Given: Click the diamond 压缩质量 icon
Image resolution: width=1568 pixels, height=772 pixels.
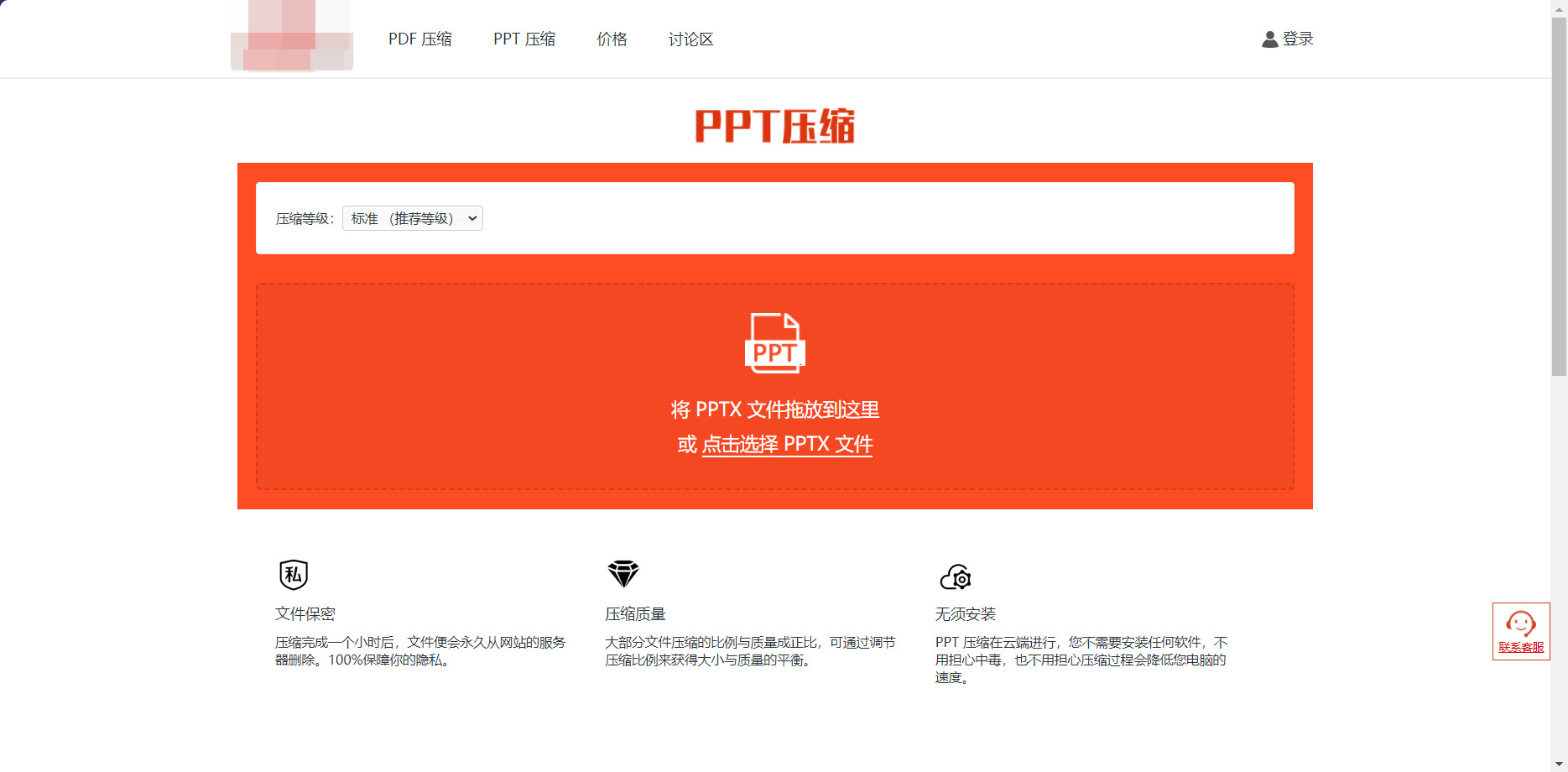Looking at the screenshot, I should 623,574.
